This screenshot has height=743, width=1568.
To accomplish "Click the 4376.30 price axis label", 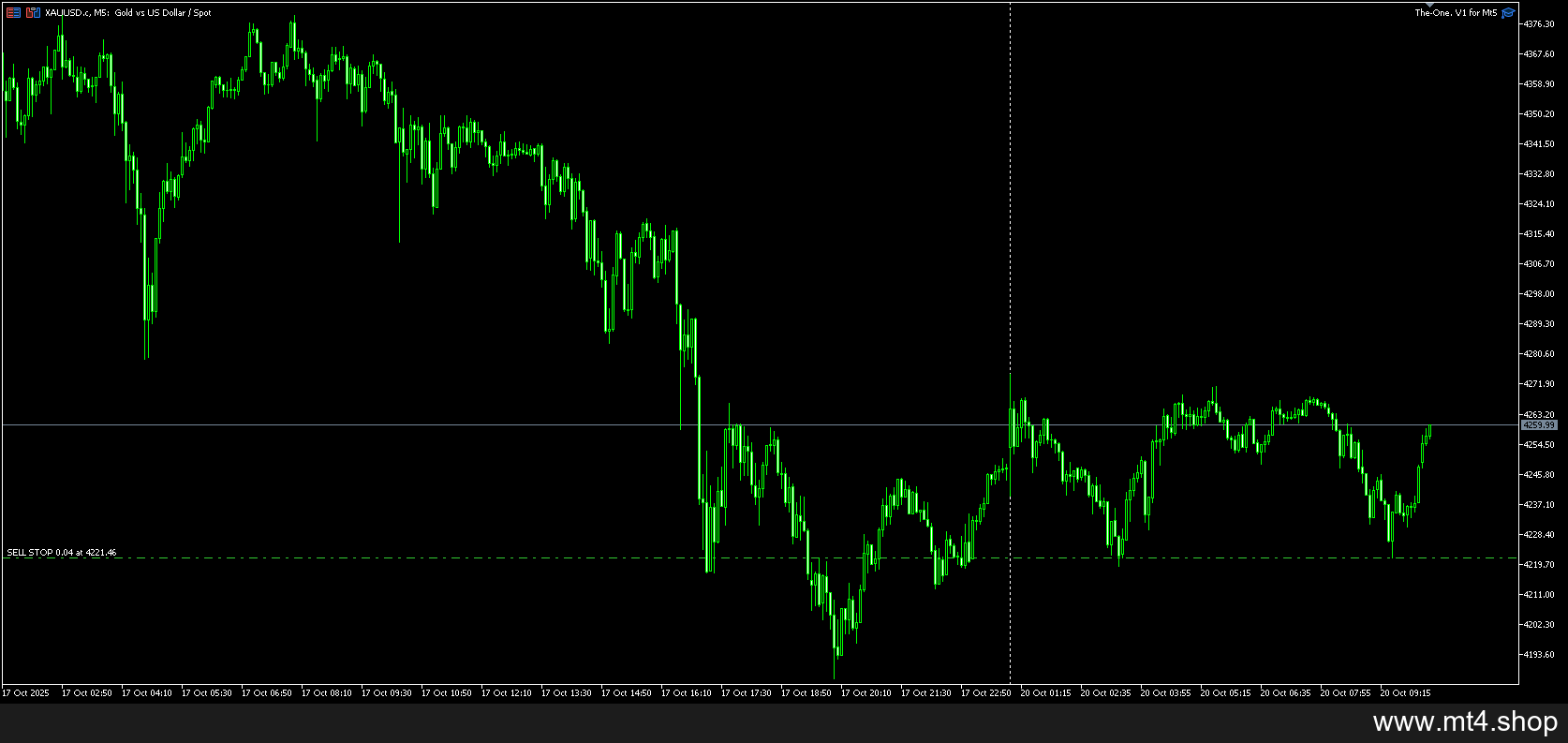I will [1539, 24].
